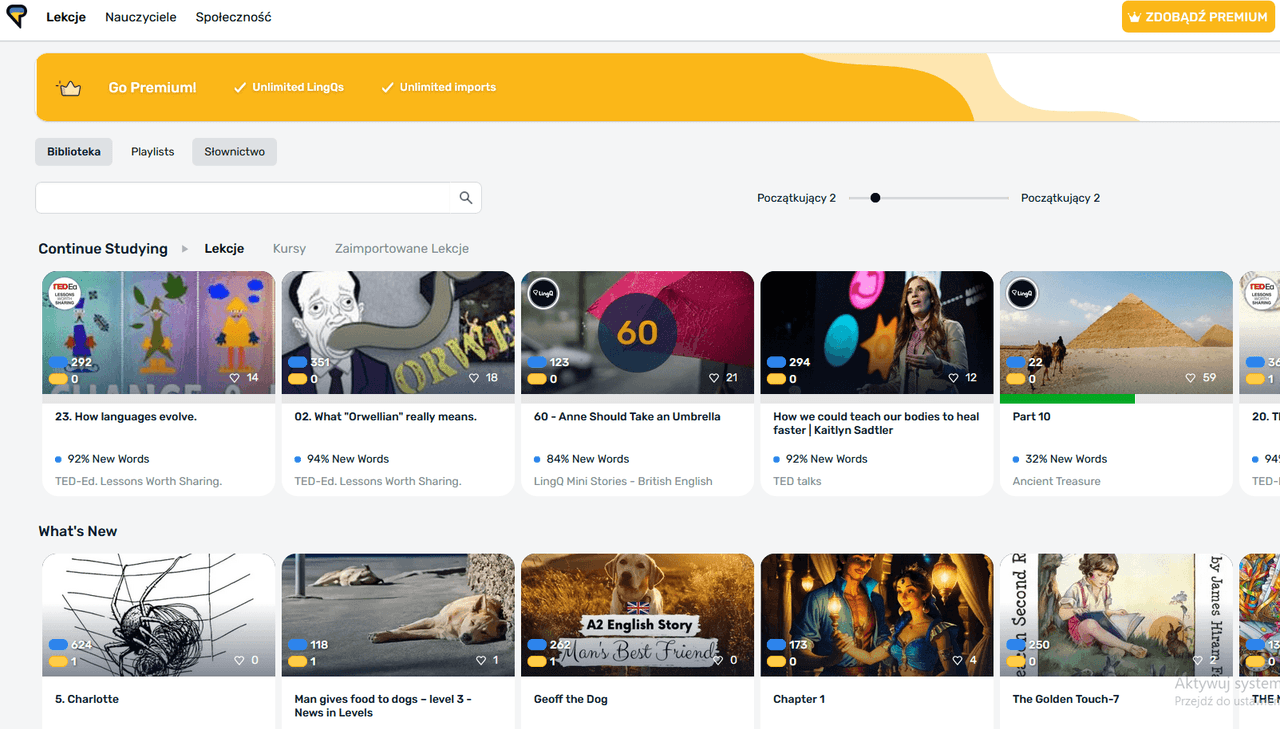
Task: Click the heart icon on "Chapter 1" lesson
Action: tap(958, 661)
